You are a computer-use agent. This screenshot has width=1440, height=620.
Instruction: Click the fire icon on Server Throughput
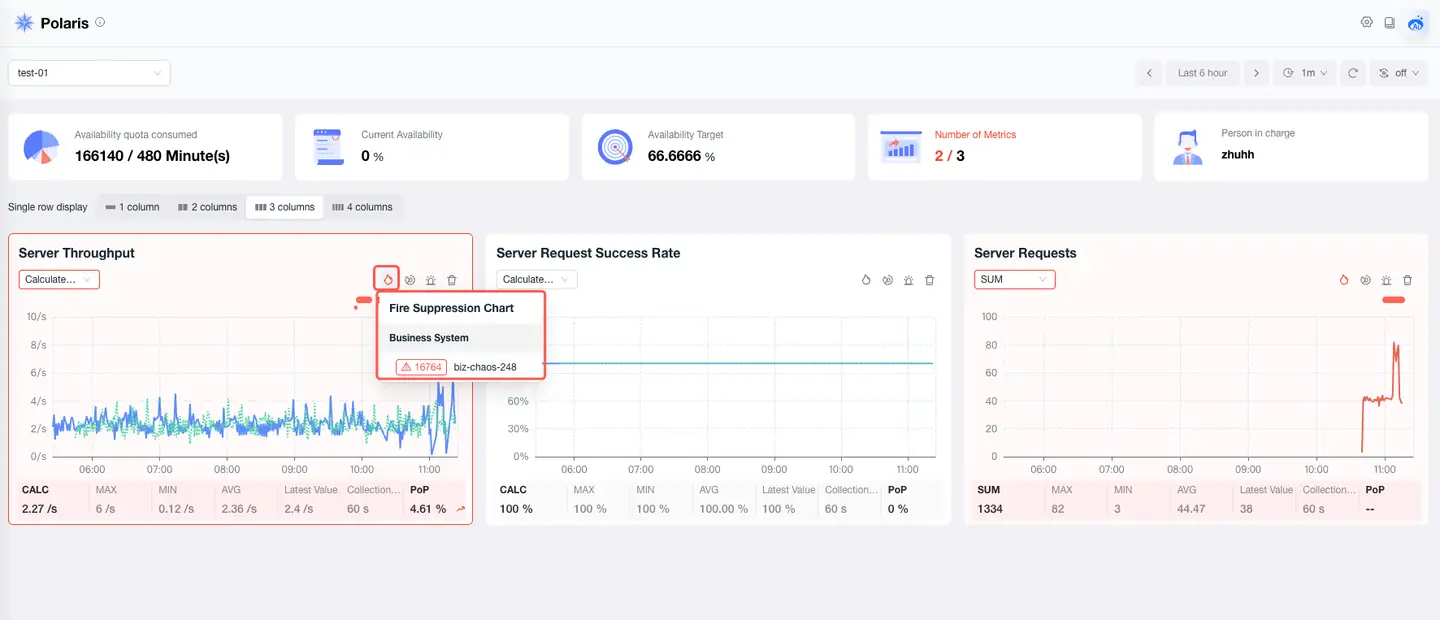click(388, 280)
